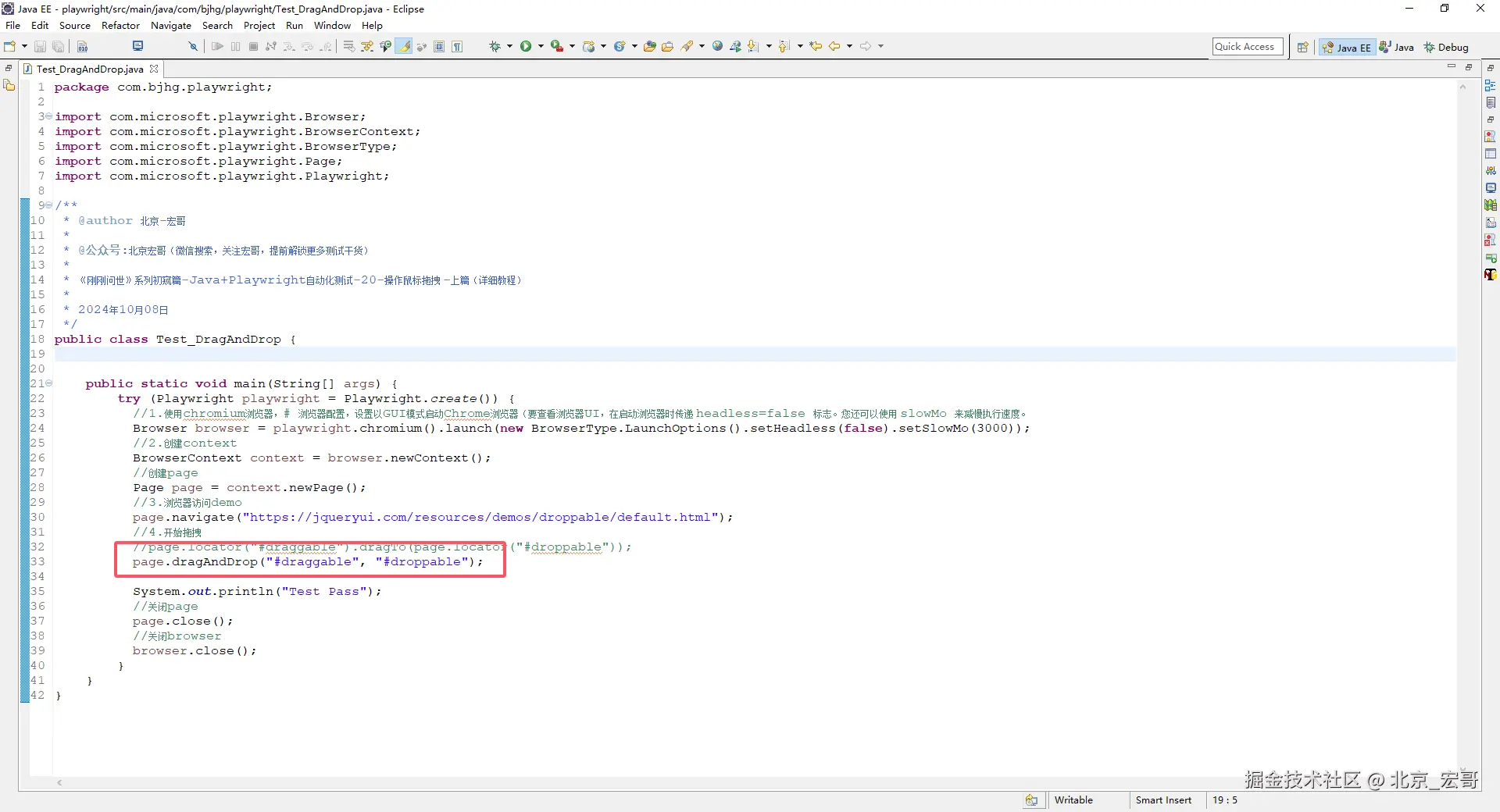Open the New Java Class dropdown arrow
Viewport: 1500px width, 812px height.
(634, 46)
